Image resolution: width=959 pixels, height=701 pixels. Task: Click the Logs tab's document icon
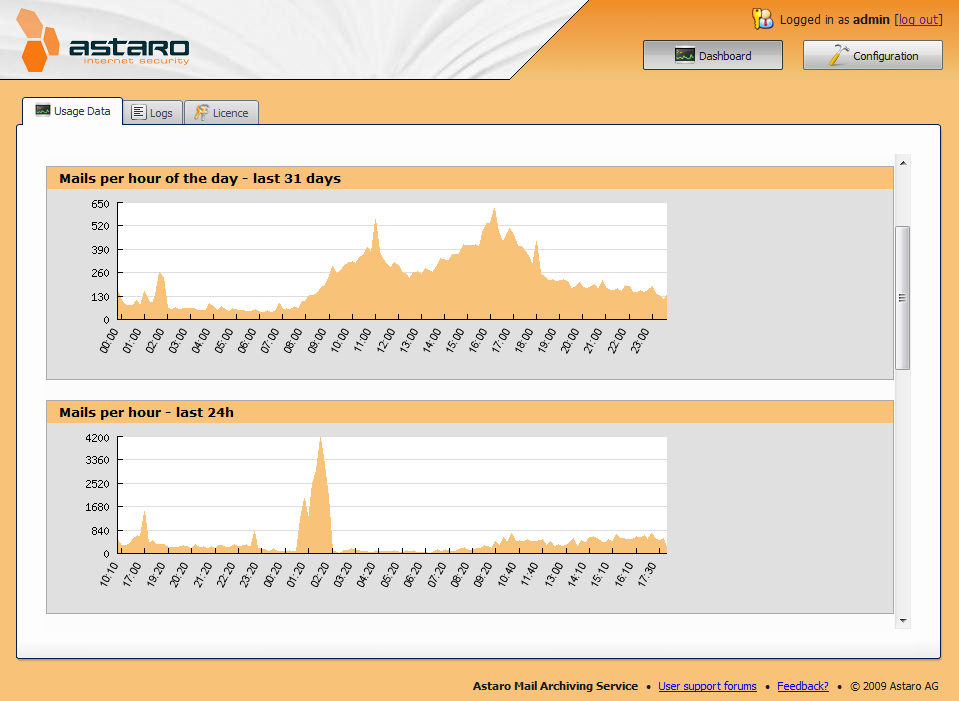coord(139,113)
